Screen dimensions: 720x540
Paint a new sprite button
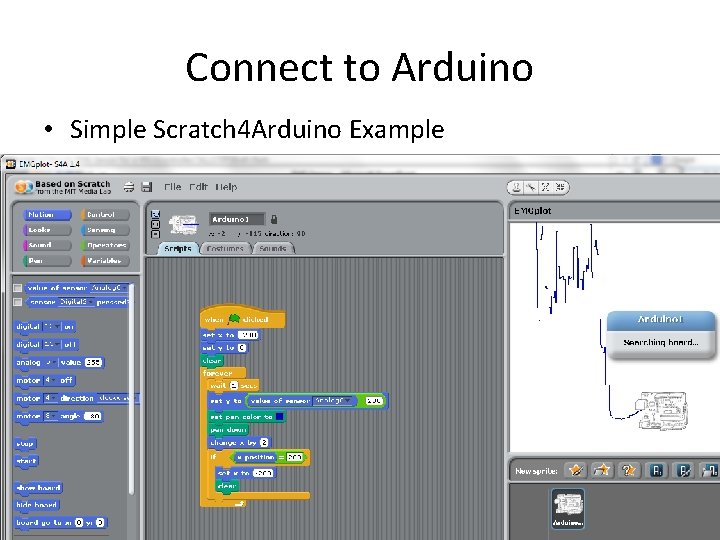(x=575, y=470)
